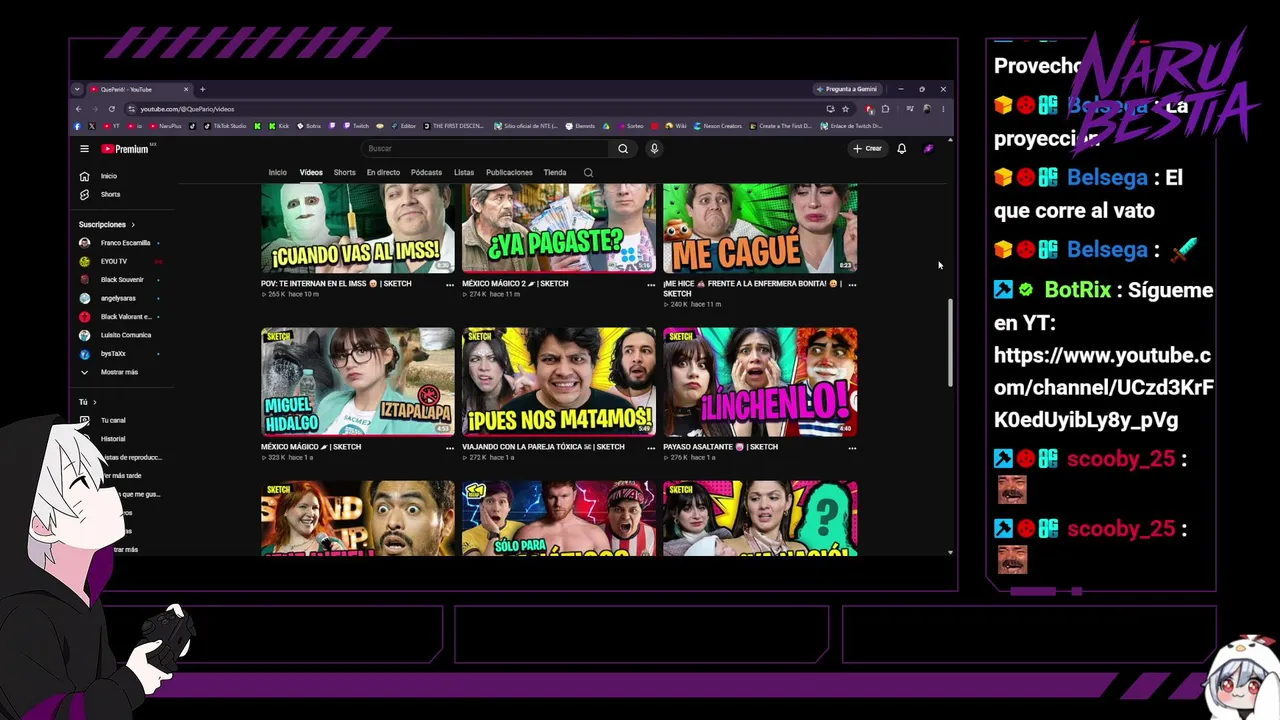Screen dimensions: 1280x720
Task: Open options for ME HICE FRENTE A LA ENFERMERA video
Action: tap(852, 284)
